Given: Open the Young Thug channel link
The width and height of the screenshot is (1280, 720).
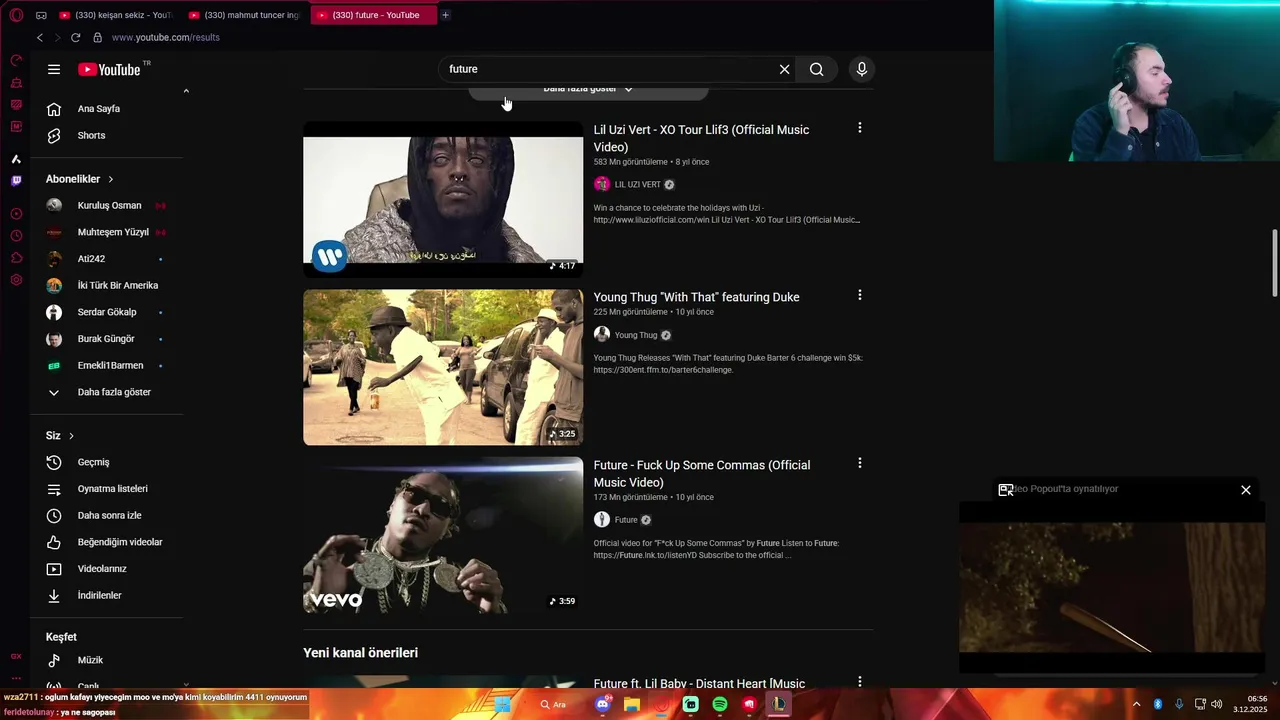Looking at the screenshot, I should point(636,335).
